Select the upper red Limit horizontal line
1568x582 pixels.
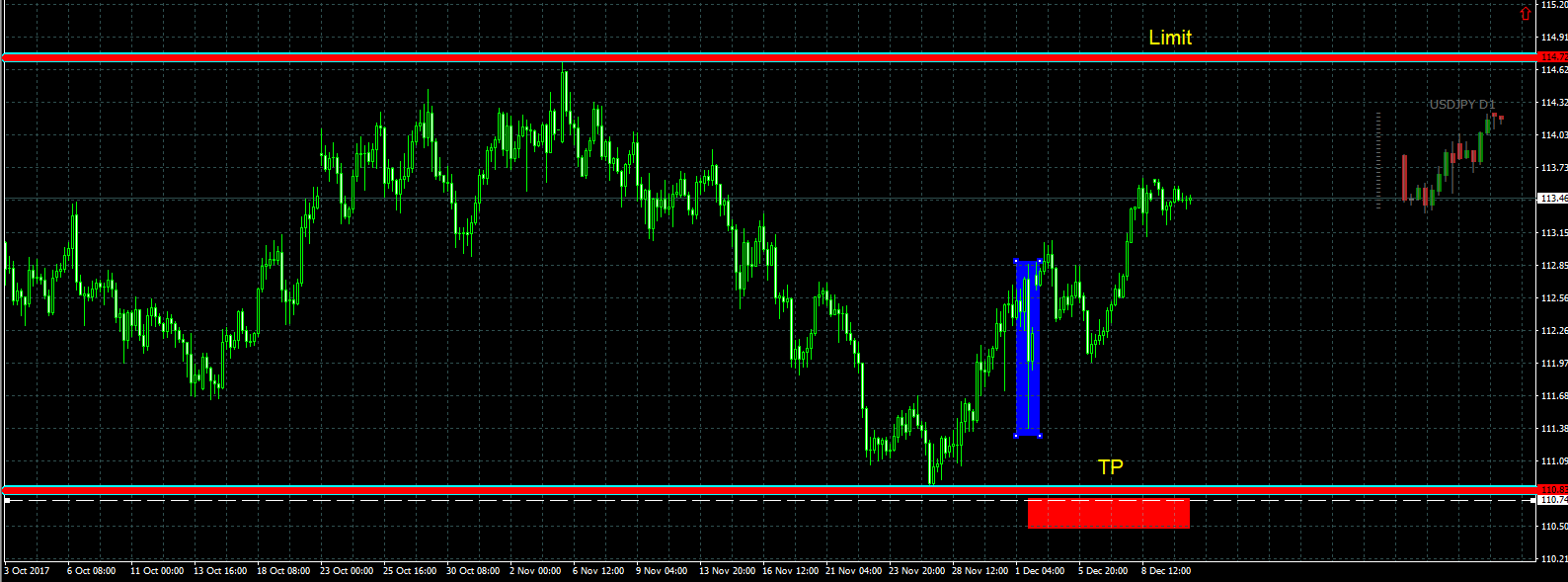coord(770,57)
